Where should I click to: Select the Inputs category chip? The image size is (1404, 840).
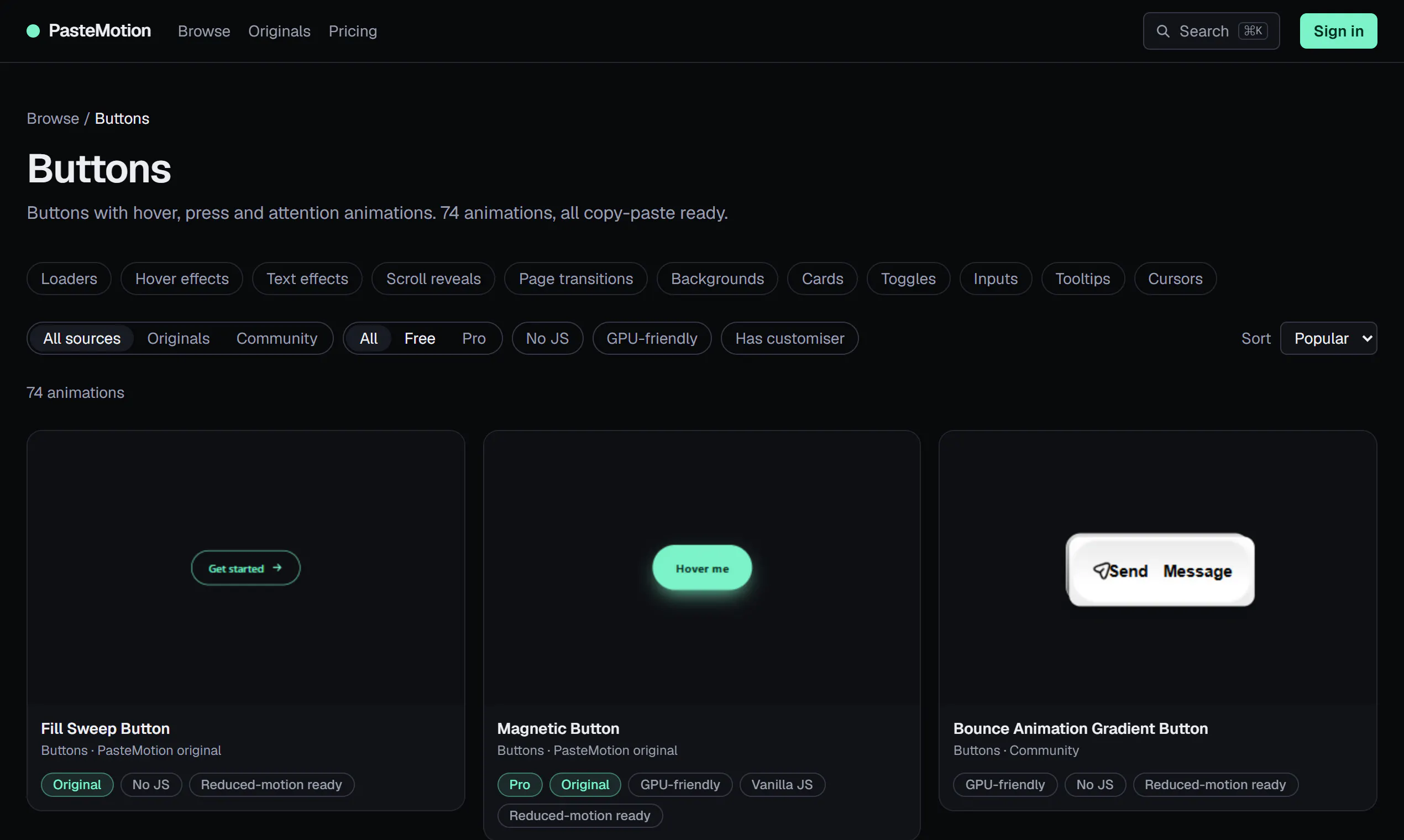pos(996,279)
